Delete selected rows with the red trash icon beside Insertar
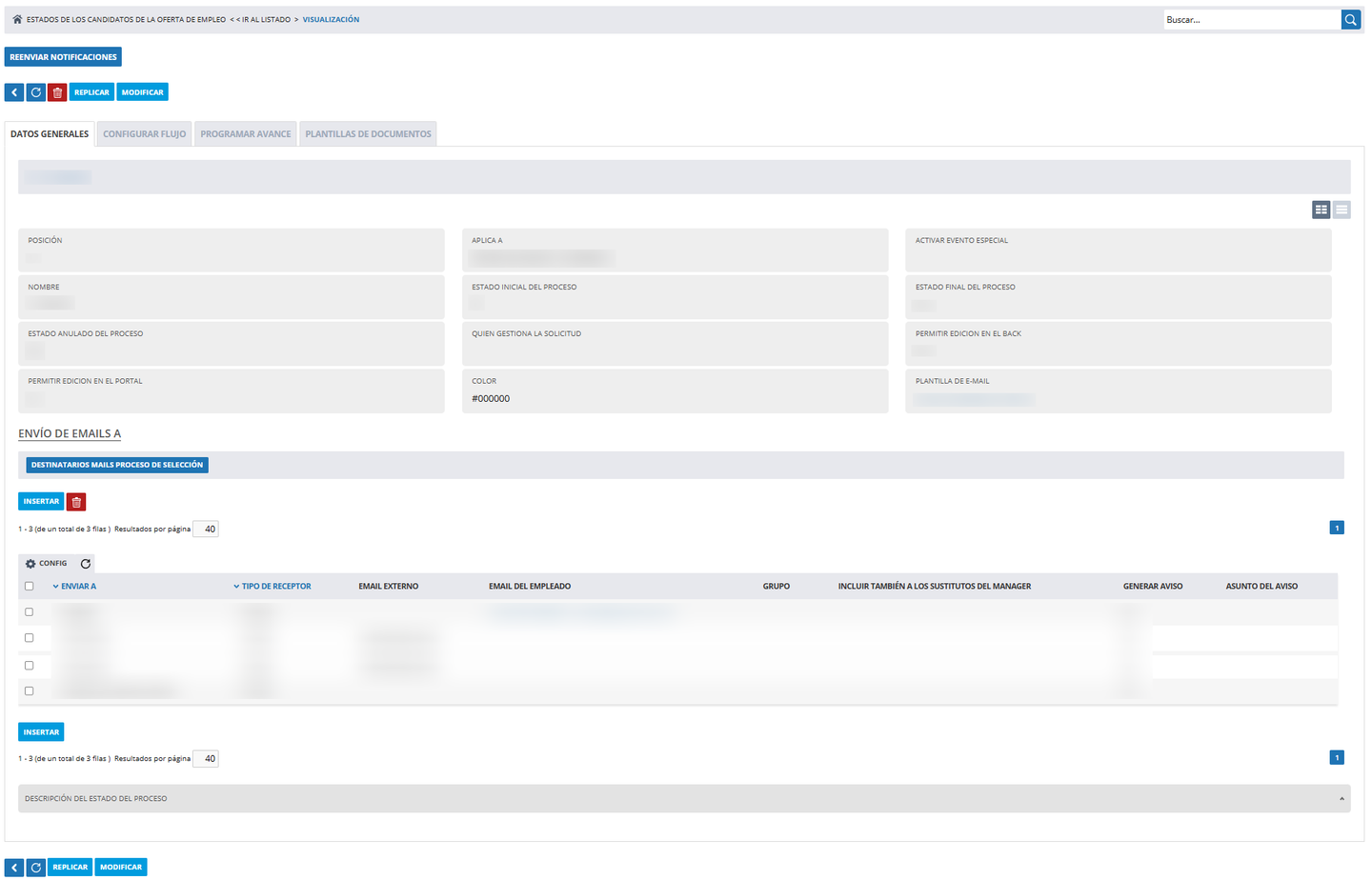Viewport: 1372px width, 880px height. (76, 501)
